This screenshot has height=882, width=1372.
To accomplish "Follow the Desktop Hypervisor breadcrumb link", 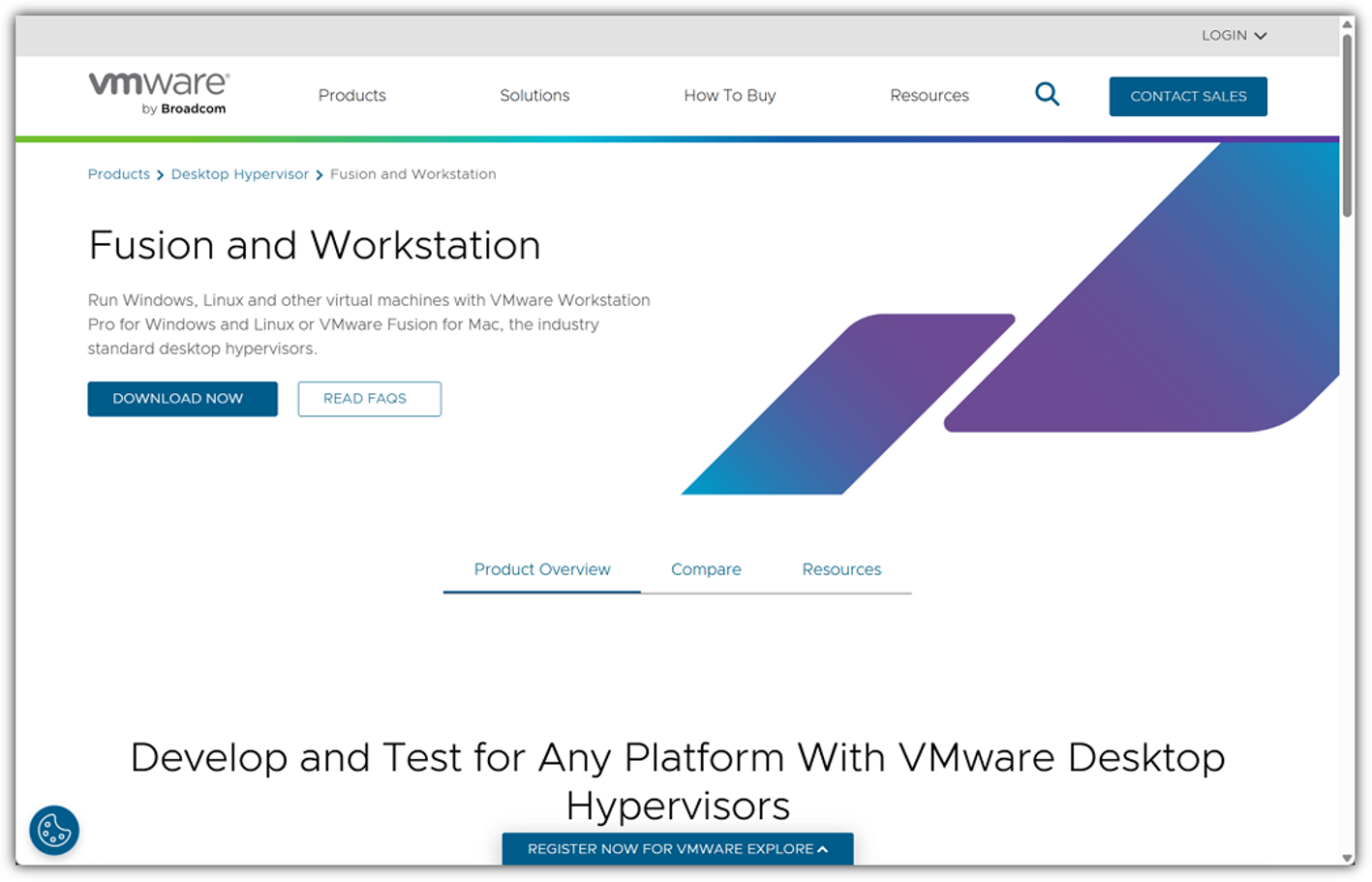I will point(240,174).
